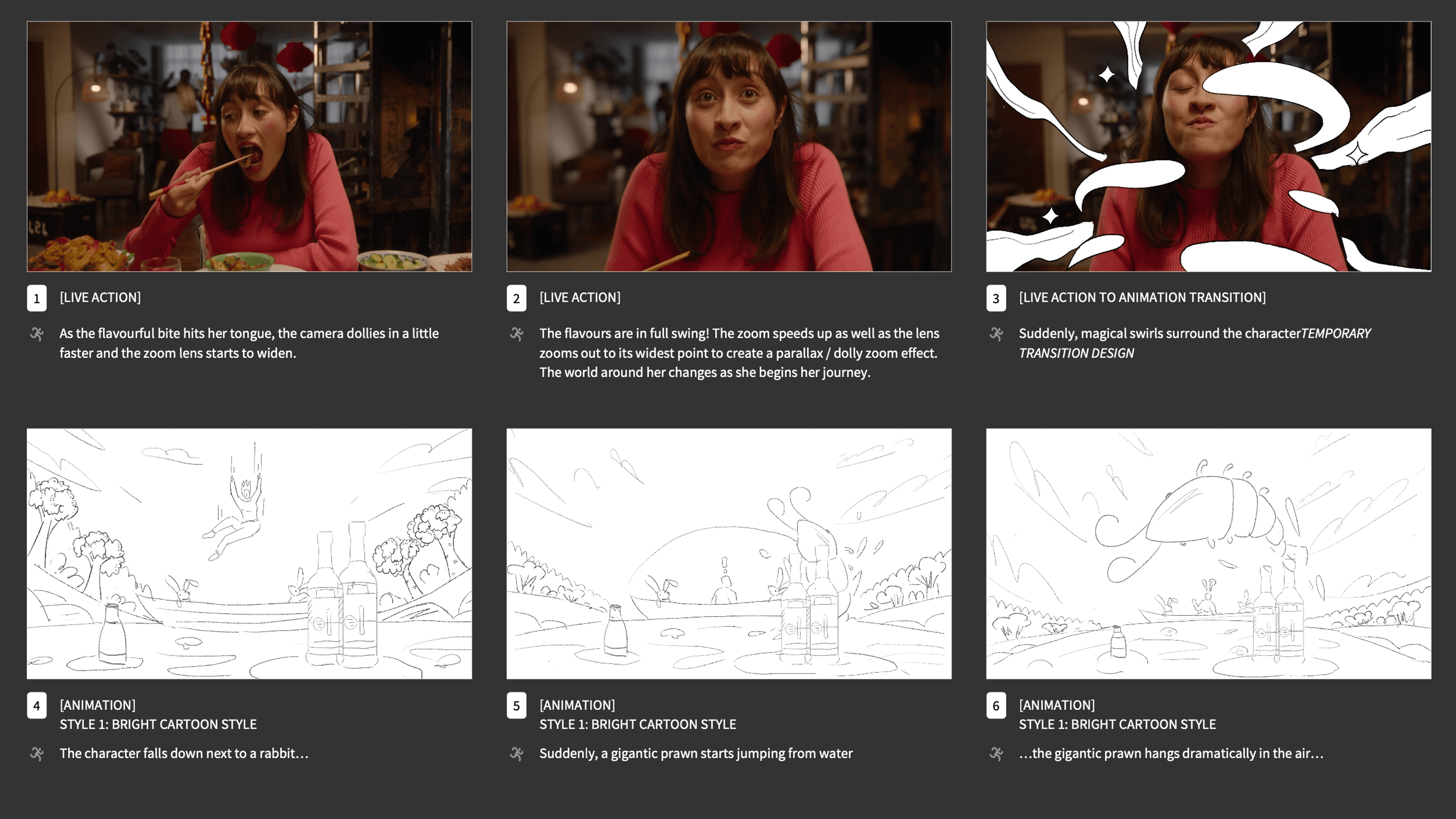Click the action icon beside frame 4 description
This screenshot has width=1456, height=819.
click(37, 753)
